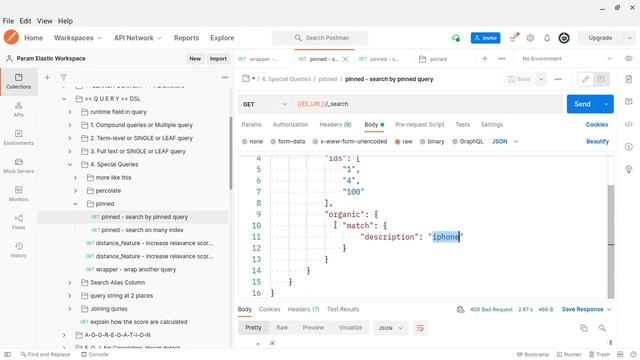This screenshot has width=640, height=360.
Task: Open the notifications bell
Action: pos(547,38)
